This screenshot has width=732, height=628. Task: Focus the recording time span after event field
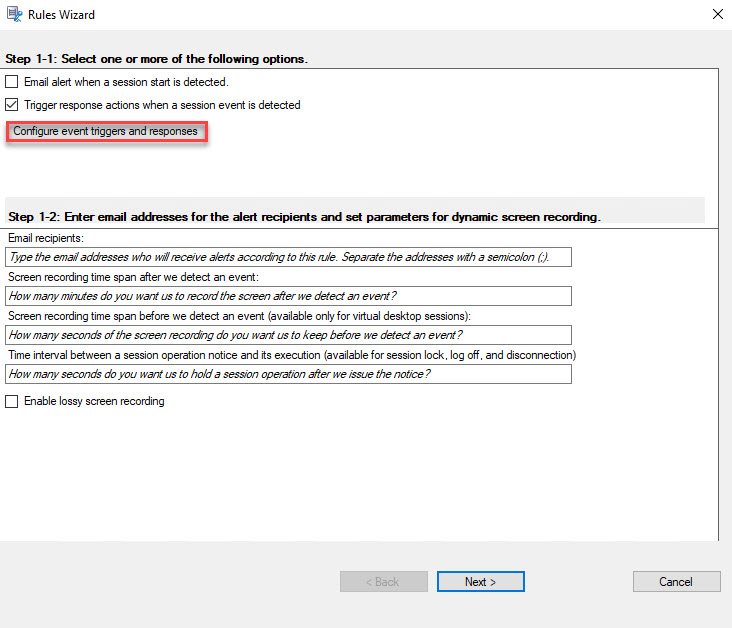click(x=289, y=296)
